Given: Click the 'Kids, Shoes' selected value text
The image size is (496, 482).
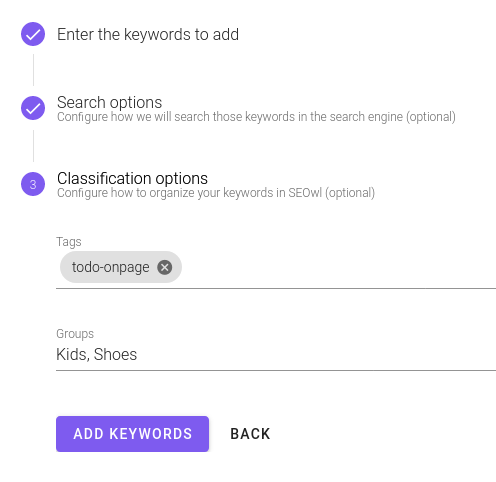Looking at the screenshot, I should point(96,354).
